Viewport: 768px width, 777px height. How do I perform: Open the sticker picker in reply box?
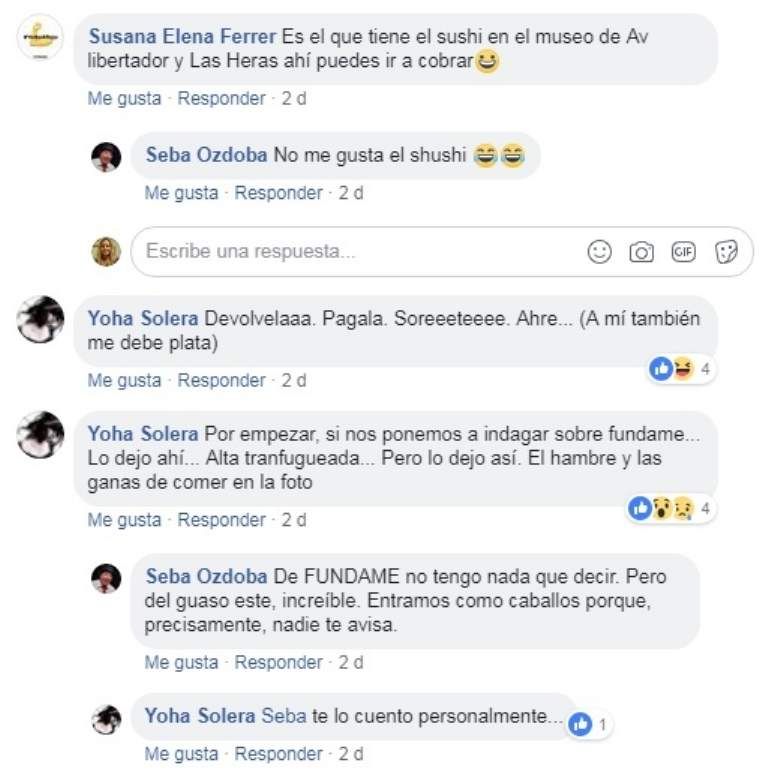(726, 252)
